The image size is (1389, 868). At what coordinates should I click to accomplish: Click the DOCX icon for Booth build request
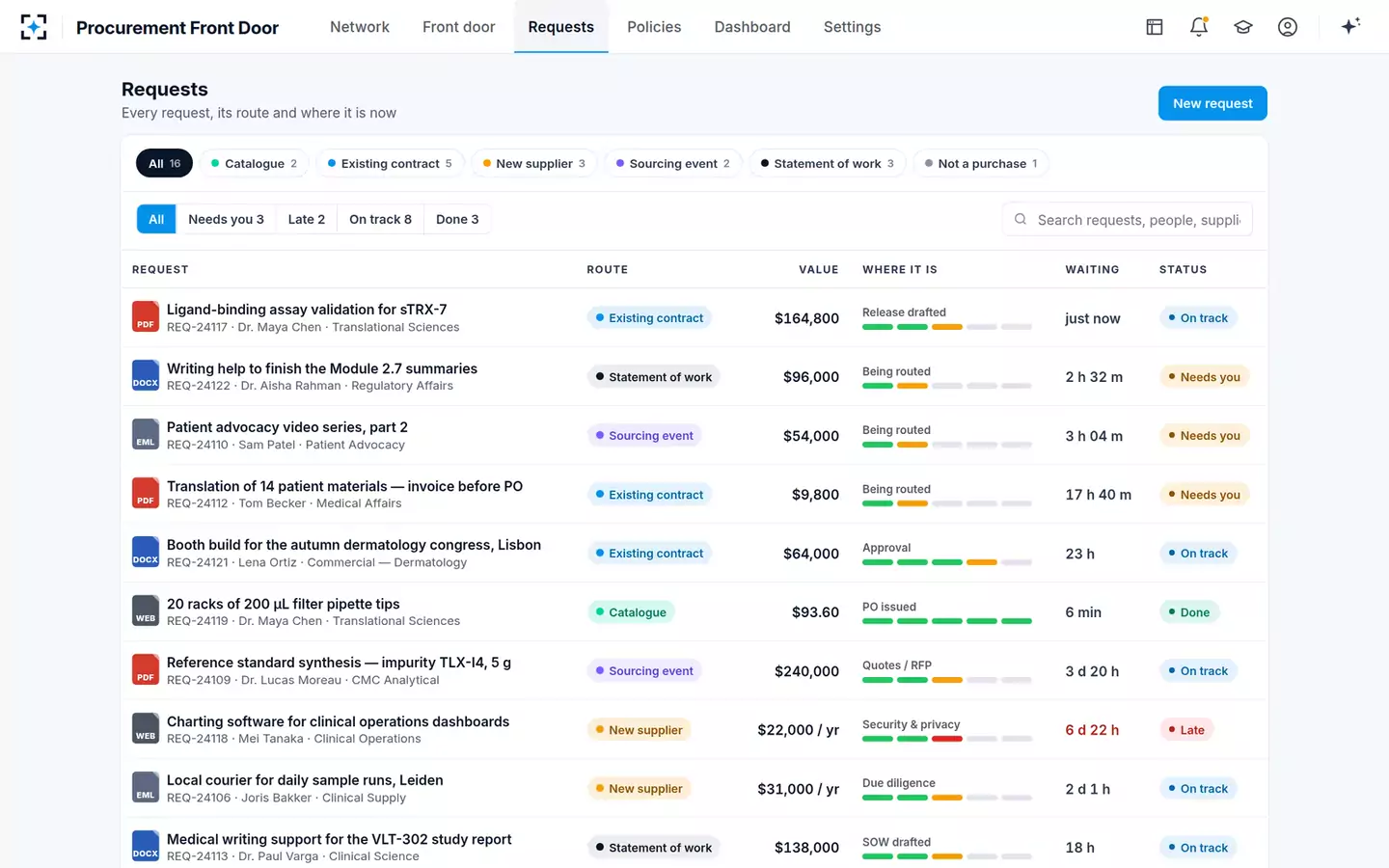[x=146, y=553]
